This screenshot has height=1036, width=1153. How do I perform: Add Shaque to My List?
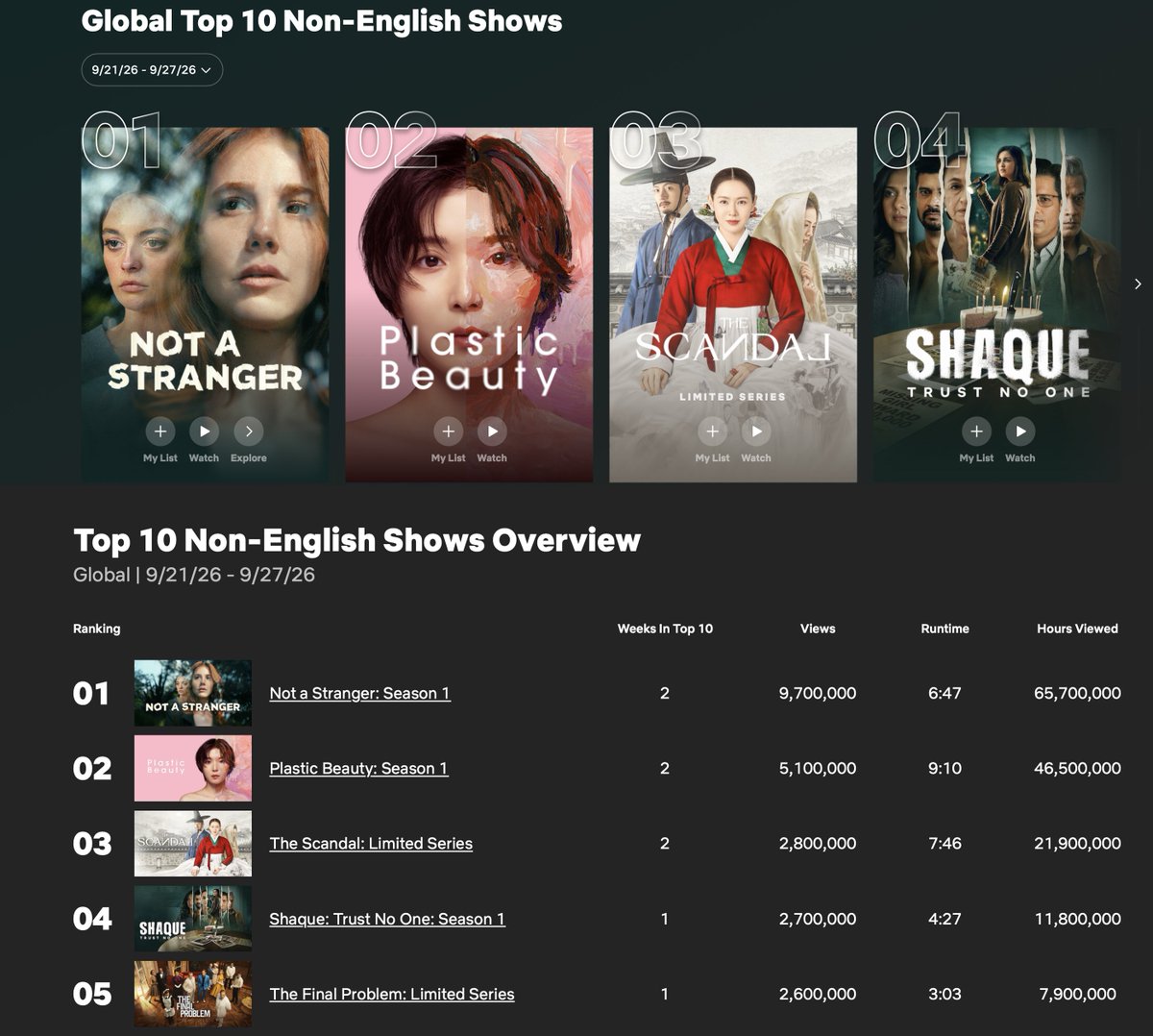[x=976, y=432]
